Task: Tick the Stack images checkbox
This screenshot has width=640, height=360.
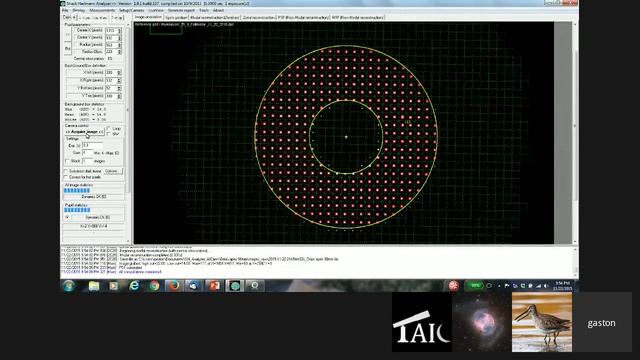Action: [x=67, y=161]
